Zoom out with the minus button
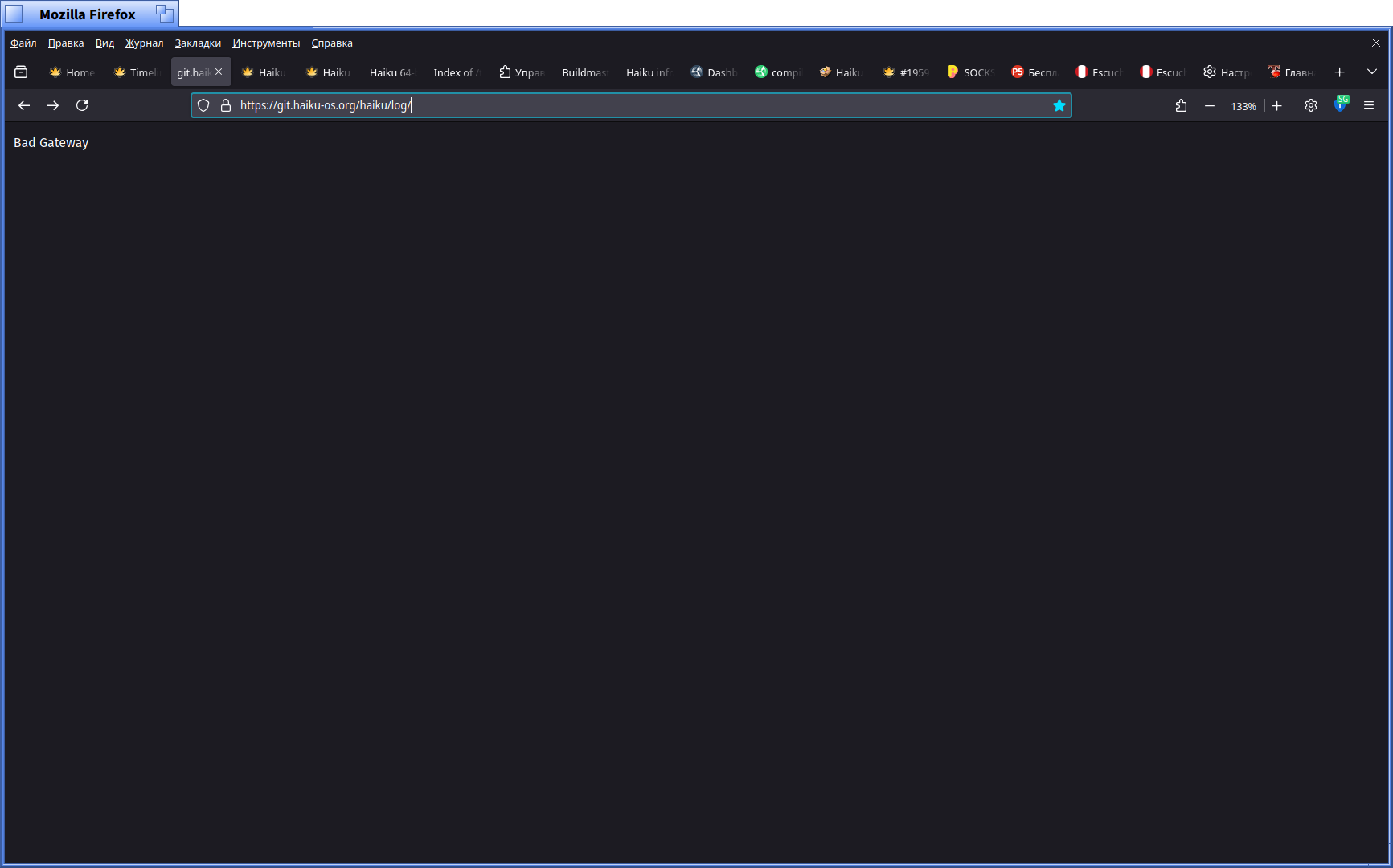Screen dimensions: 1393x868 click(x=1209, y=105)
